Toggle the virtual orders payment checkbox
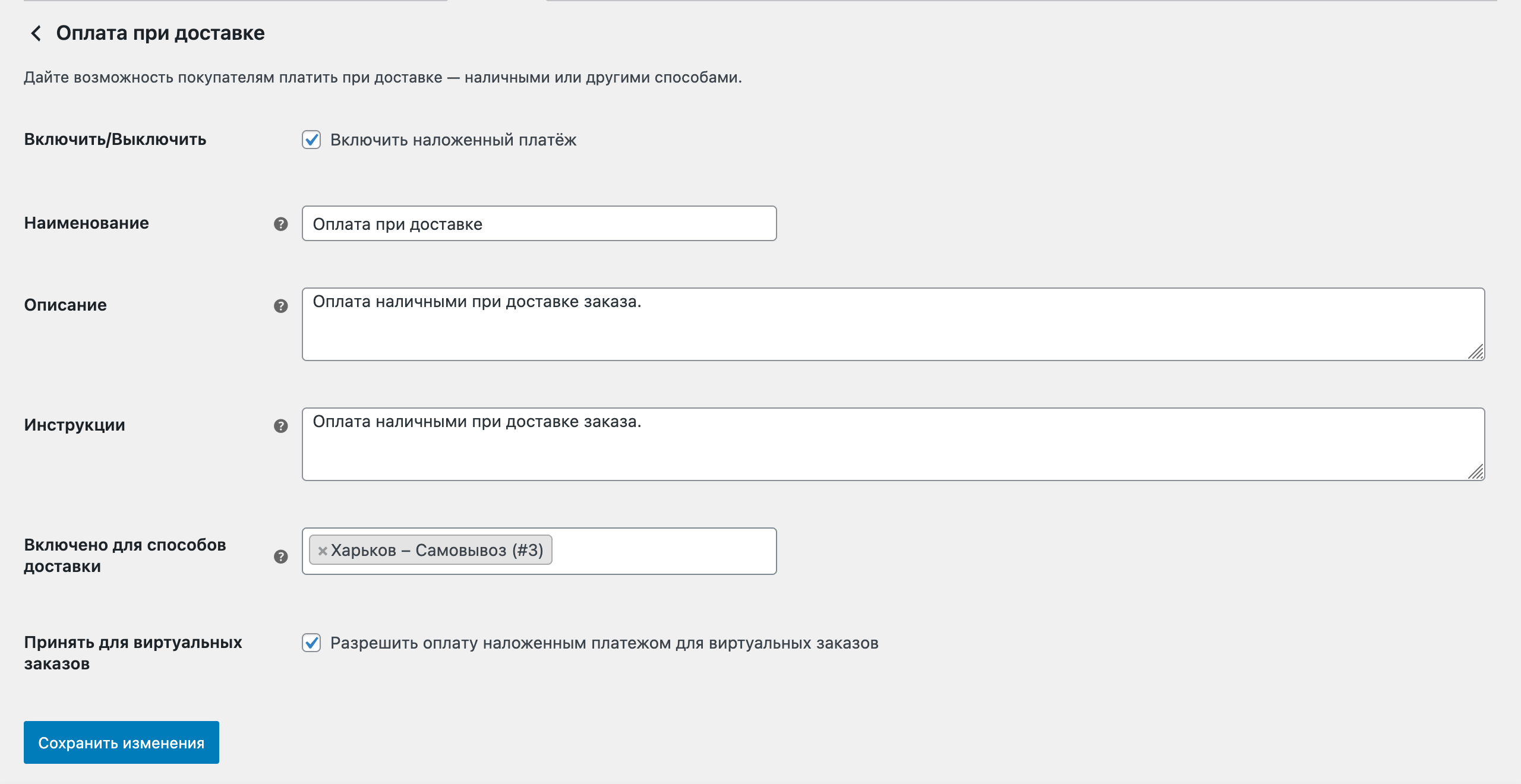This screenshot has height=784, width=1521. (311, 643)
